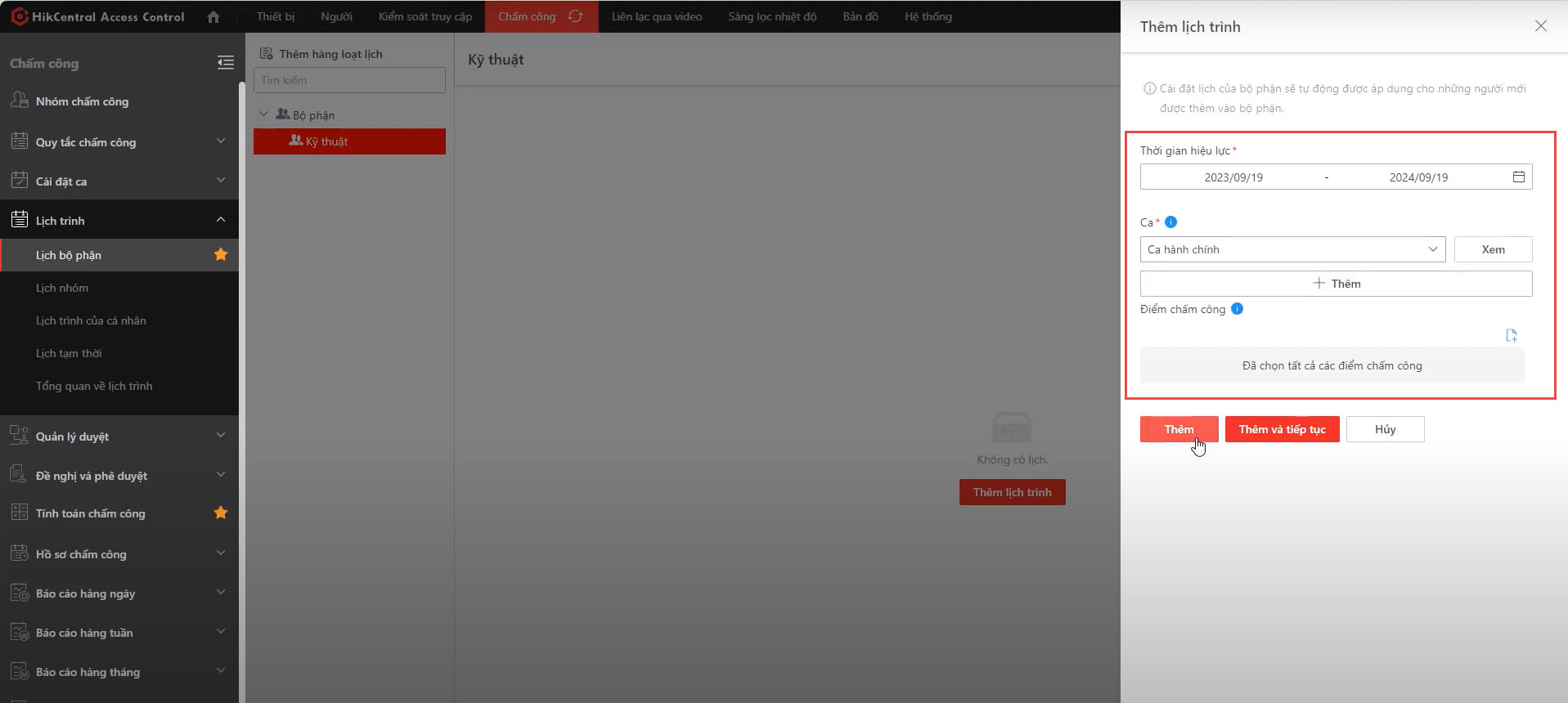1568x703 pixels.
Task: Select Kỹ thuật department in tree
Action: click(x=327, y=141)
